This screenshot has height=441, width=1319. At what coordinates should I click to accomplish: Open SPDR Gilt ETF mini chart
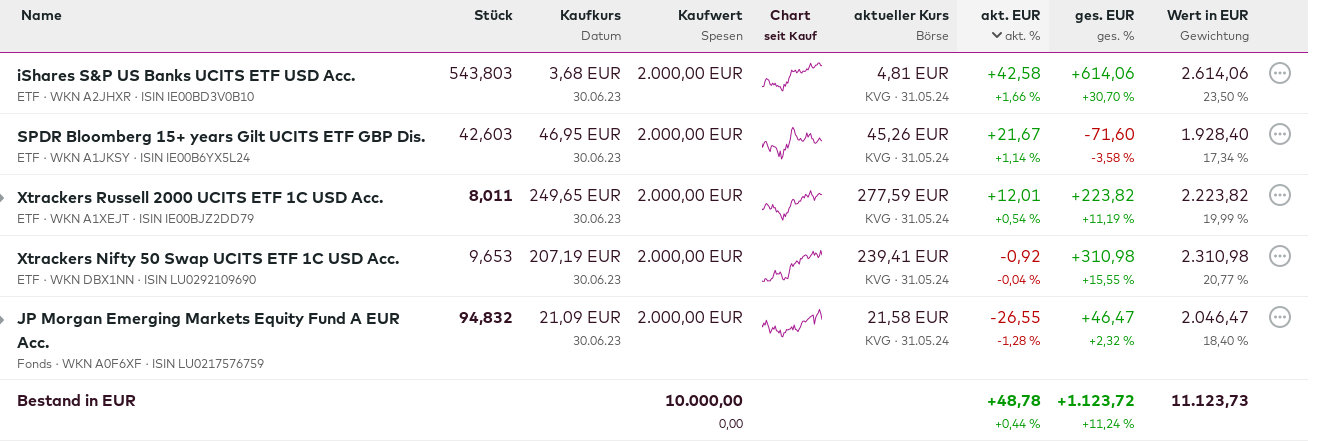[x=791, y=142]
